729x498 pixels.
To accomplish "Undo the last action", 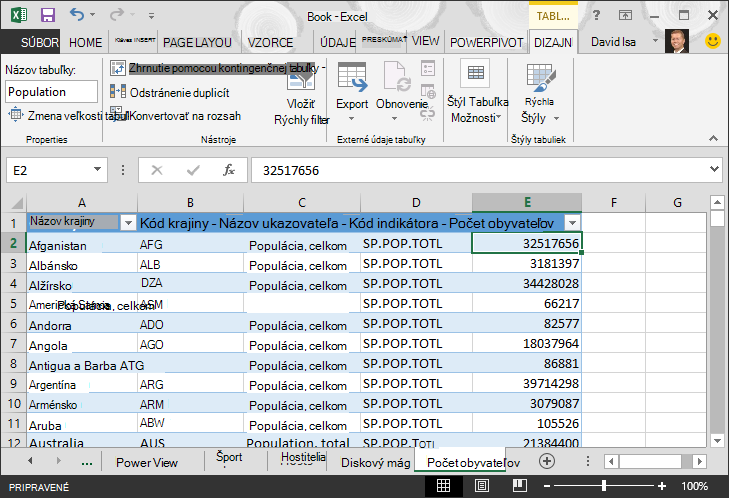I will pyautogui.click(x=77, y=15).
